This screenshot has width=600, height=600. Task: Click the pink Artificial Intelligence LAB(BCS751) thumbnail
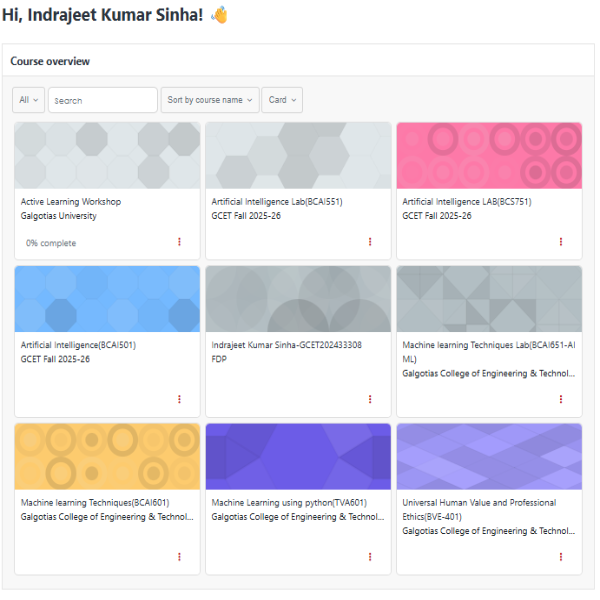(489, 155)
